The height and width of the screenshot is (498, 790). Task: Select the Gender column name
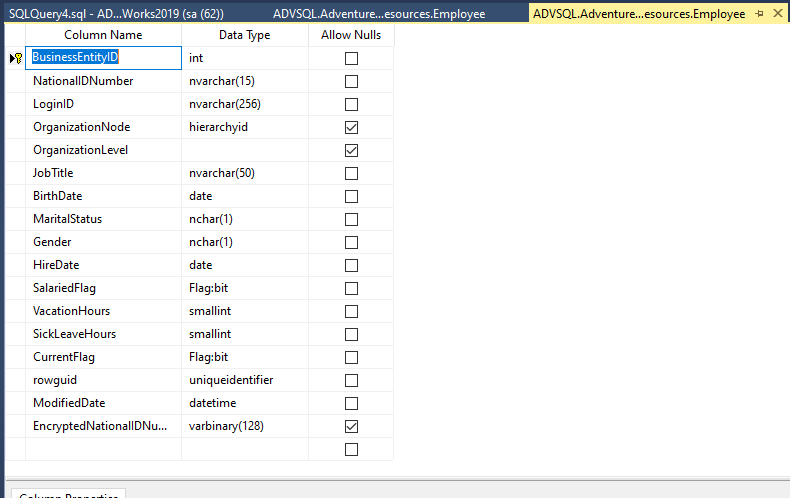(103, 242)
